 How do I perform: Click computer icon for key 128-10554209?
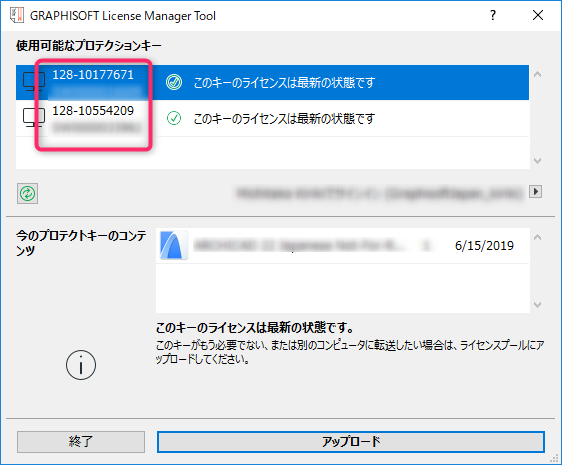pyautogui.click(x=34, y=117)
